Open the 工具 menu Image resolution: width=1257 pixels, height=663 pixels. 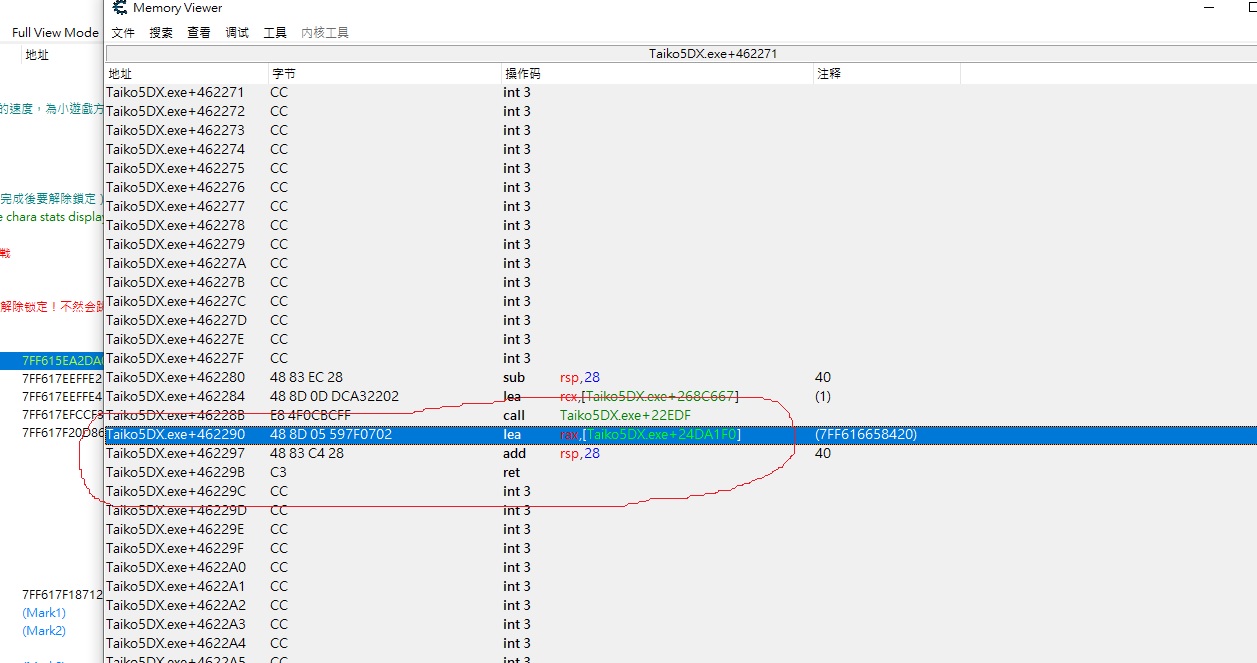tap(275, 33)
